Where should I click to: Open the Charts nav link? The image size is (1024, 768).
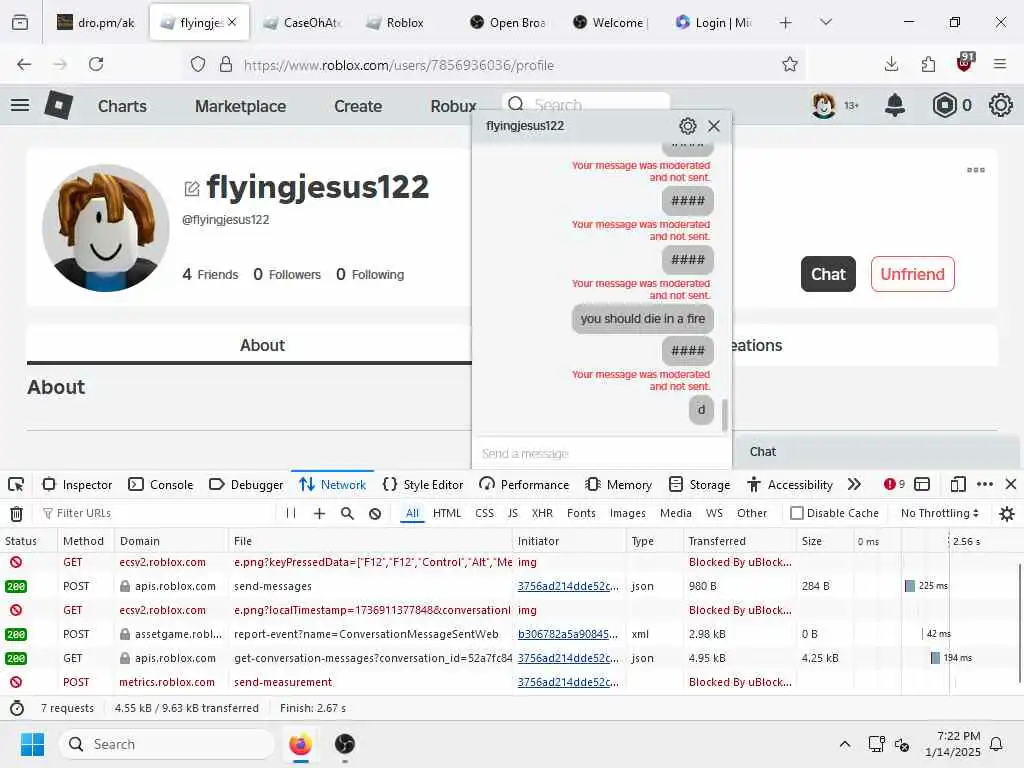[122, 106]
